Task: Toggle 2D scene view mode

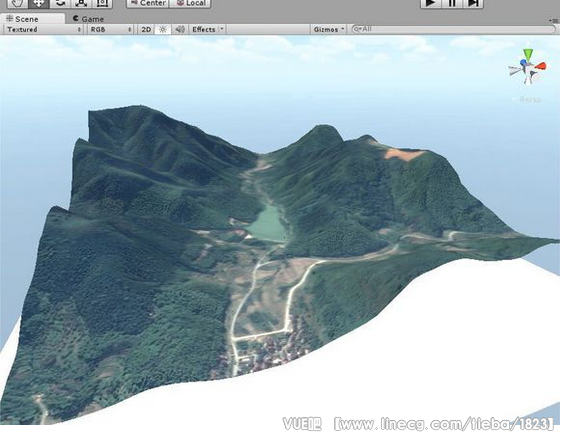Action: coord(146,29)
